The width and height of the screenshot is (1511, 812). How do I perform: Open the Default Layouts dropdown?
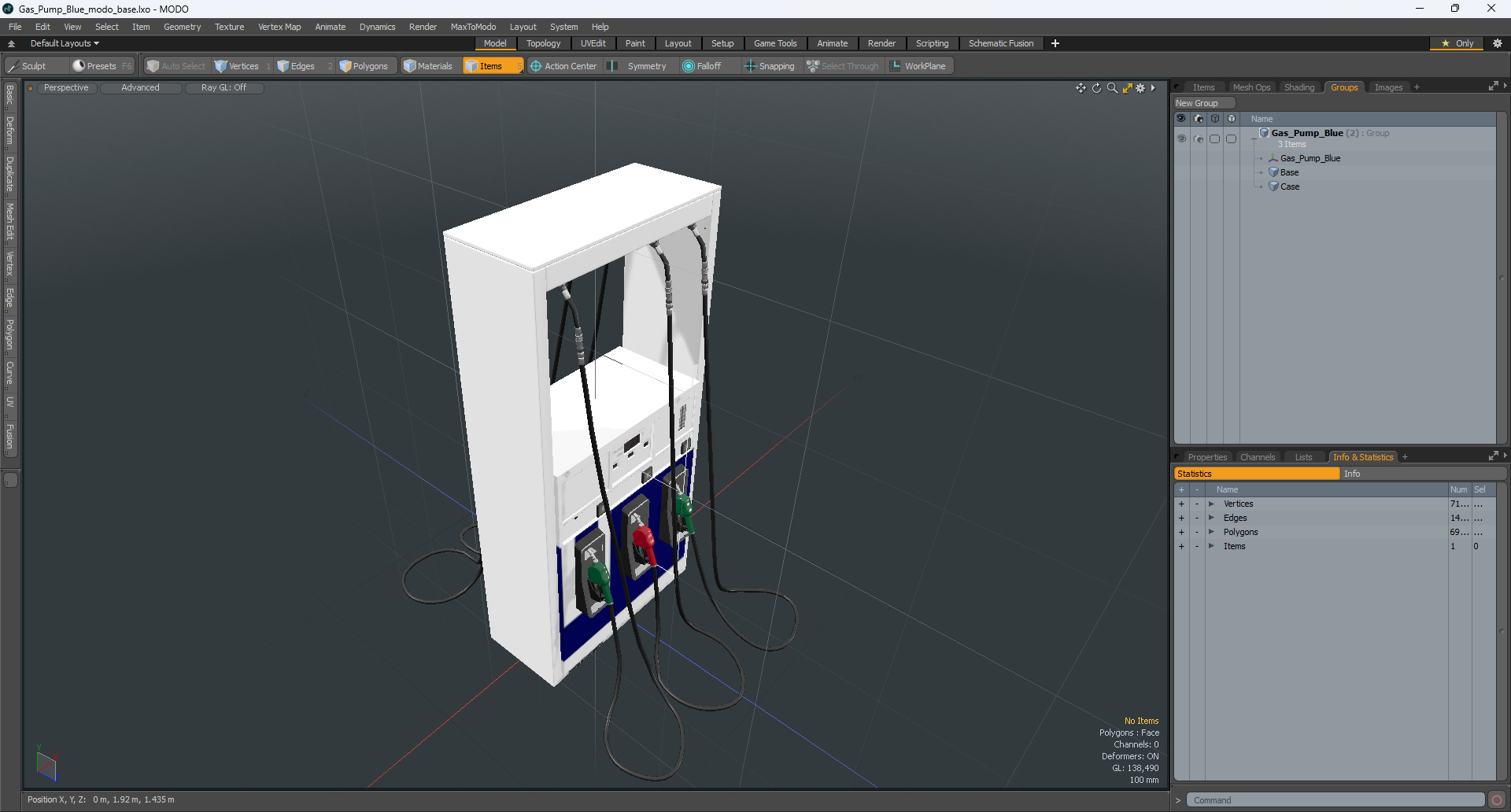[x=65, y=43]
